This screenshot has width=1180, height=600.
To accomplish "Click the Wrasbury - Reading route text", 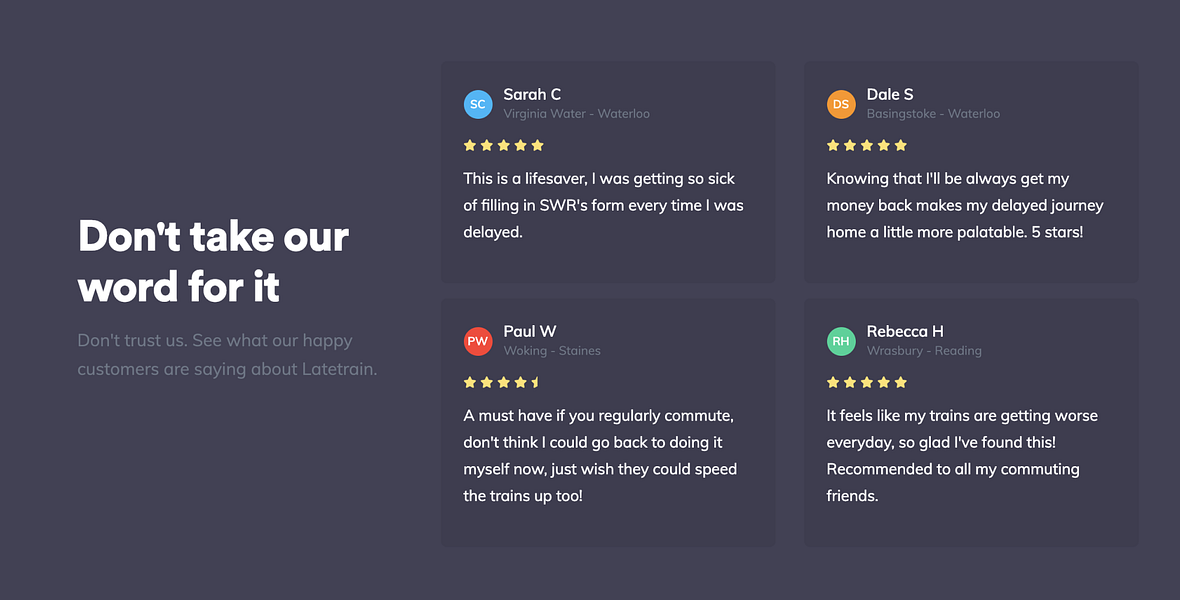I will (924, 351).
